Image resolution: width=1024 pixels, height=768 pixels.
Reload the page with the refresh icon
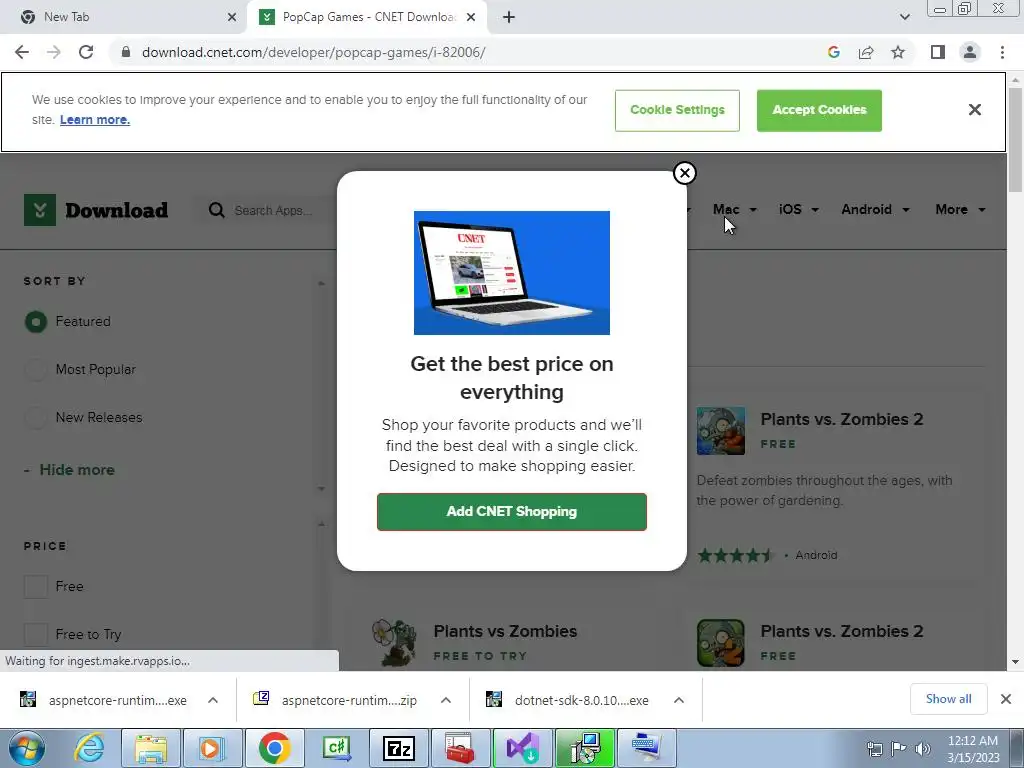point(86,52)
